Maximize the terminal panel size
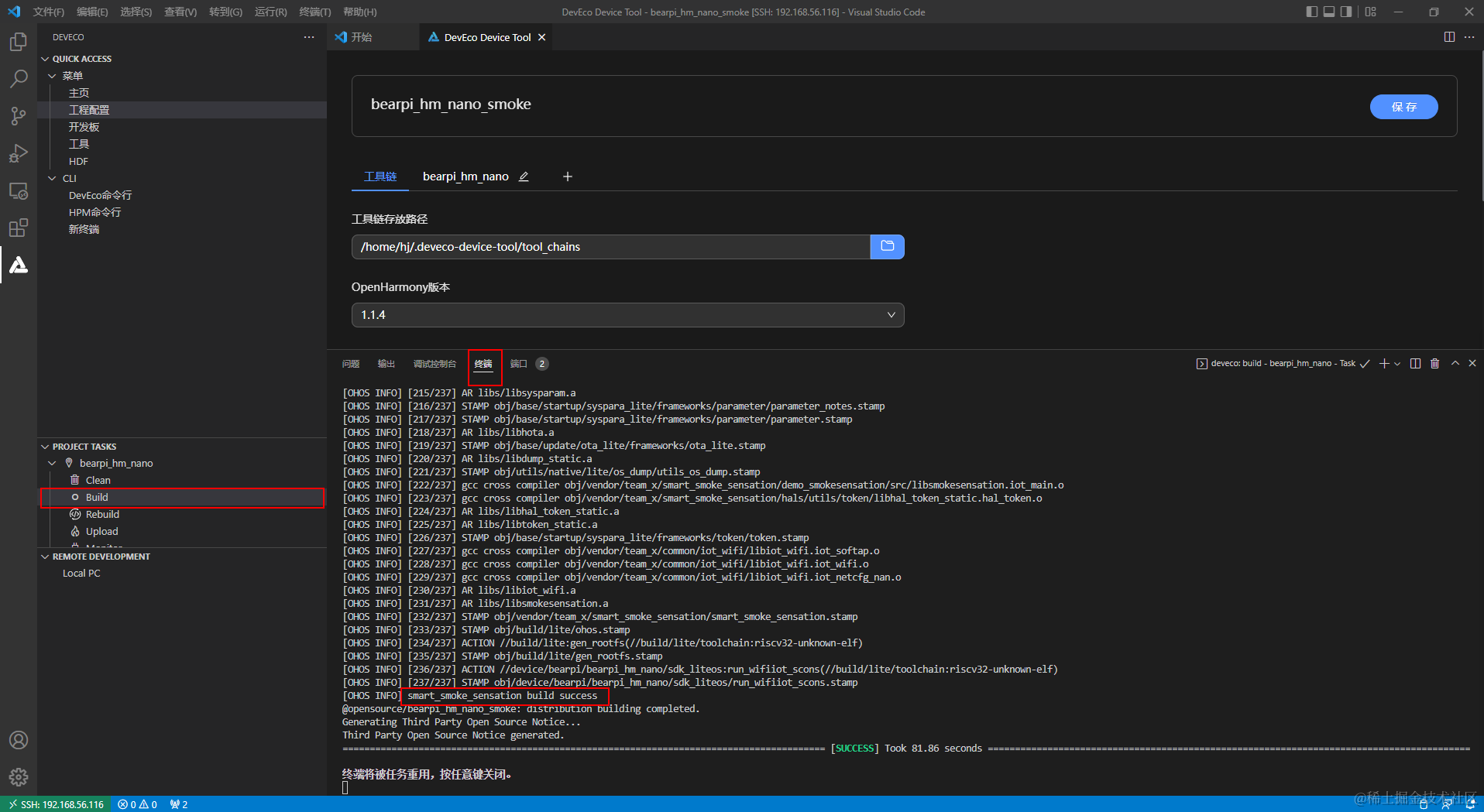1484x812 pixels. [1455, 363]
